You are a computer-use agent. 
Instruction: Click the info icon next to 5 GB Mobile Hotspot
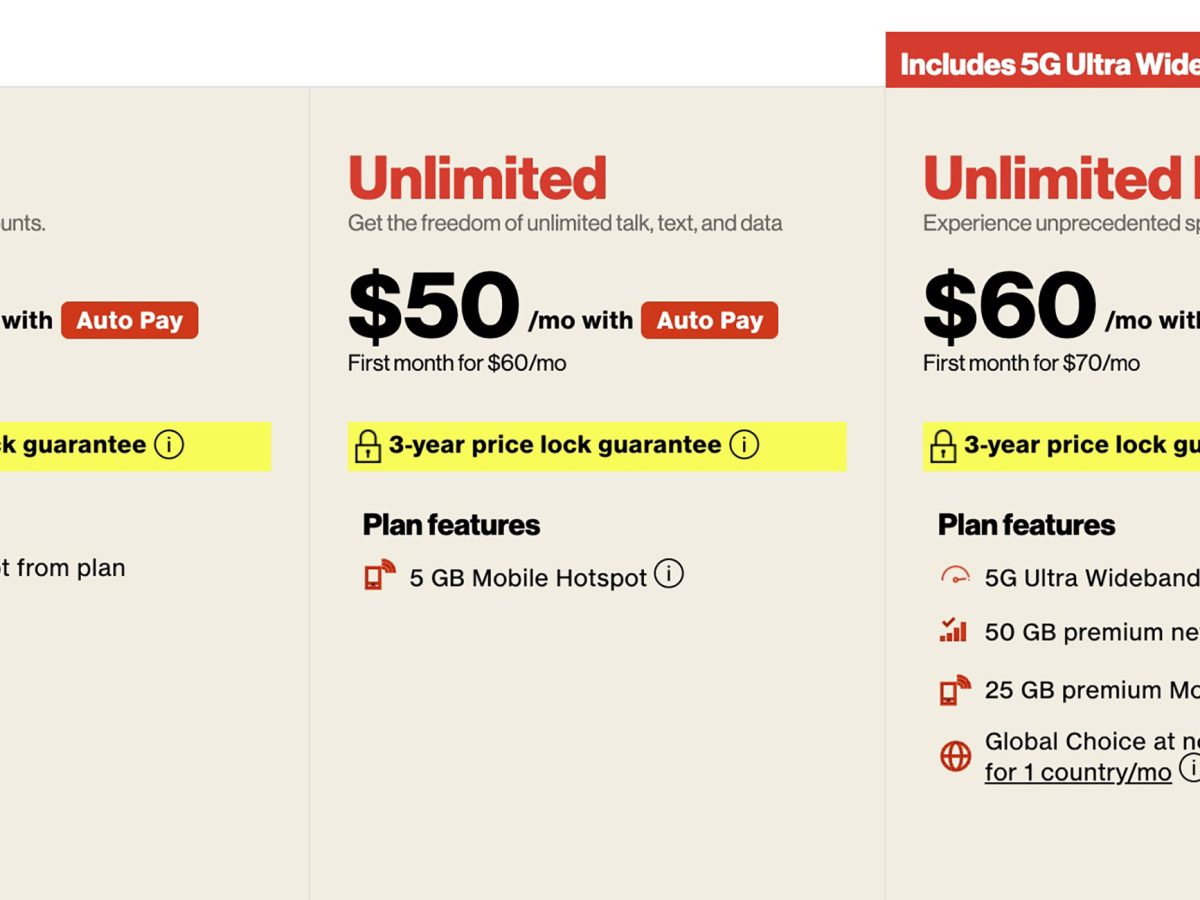click(x=669, y=574)
